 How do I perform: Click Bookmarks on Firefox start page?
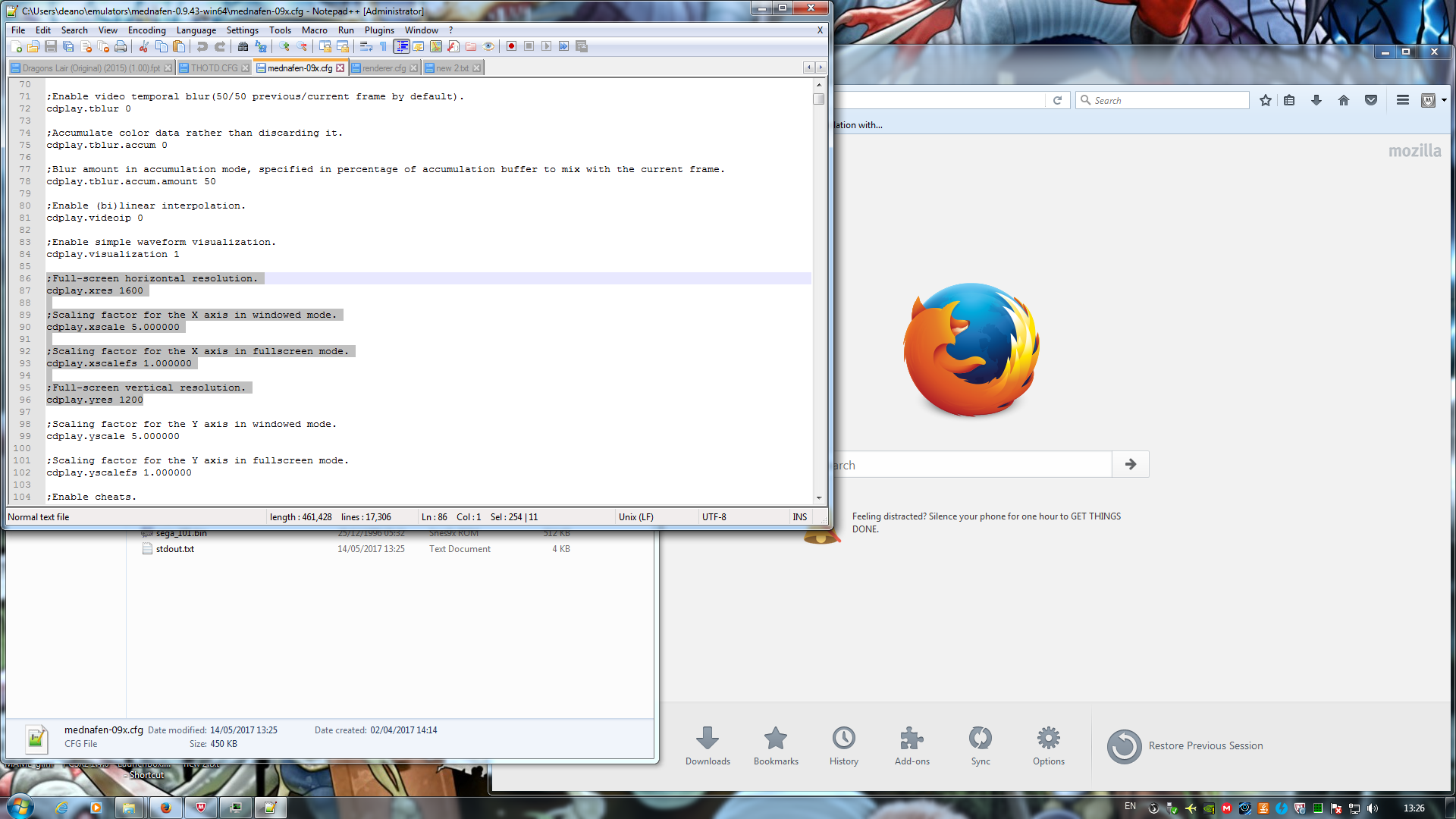(776, 746)
